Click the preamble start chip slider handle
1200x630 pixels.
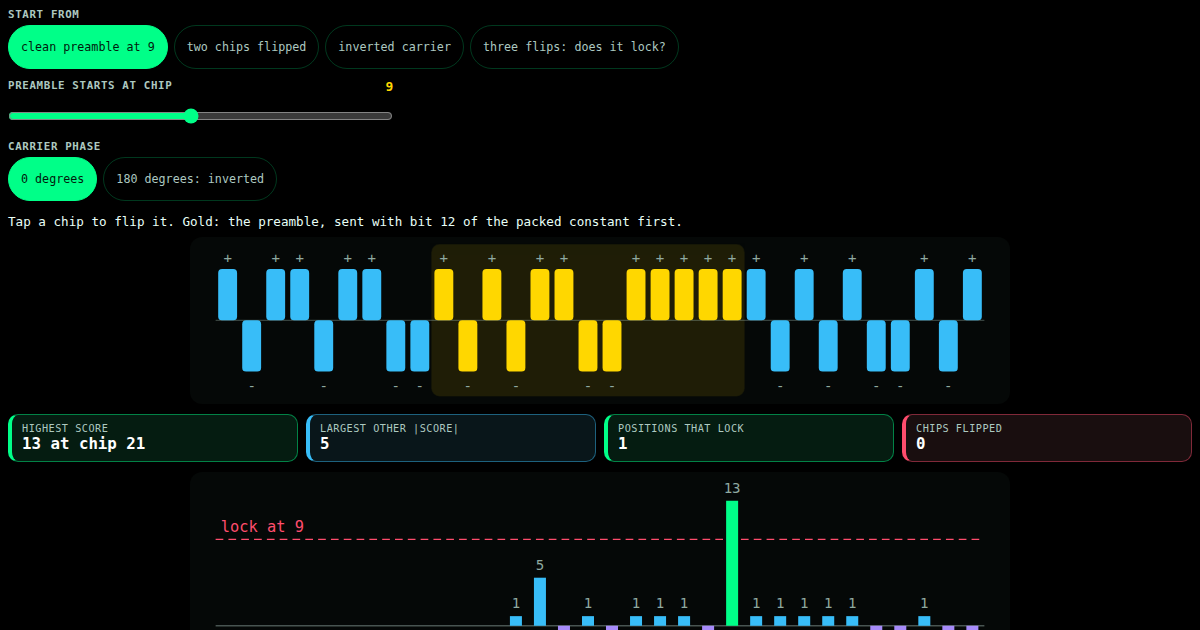[x=191, y=116]
